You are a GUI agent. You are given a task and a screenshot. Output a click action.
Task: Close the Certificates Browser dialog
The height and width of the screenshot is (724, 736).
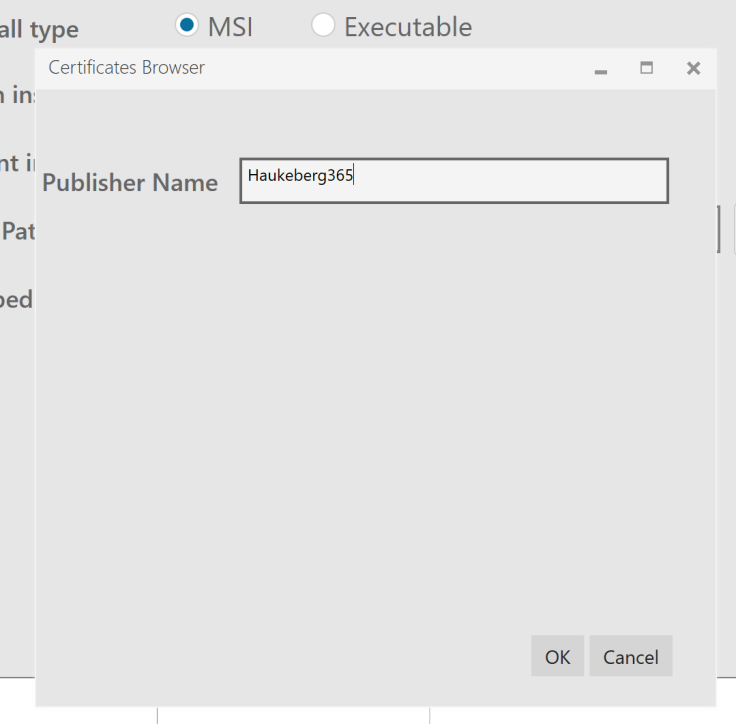coord(693,68)
